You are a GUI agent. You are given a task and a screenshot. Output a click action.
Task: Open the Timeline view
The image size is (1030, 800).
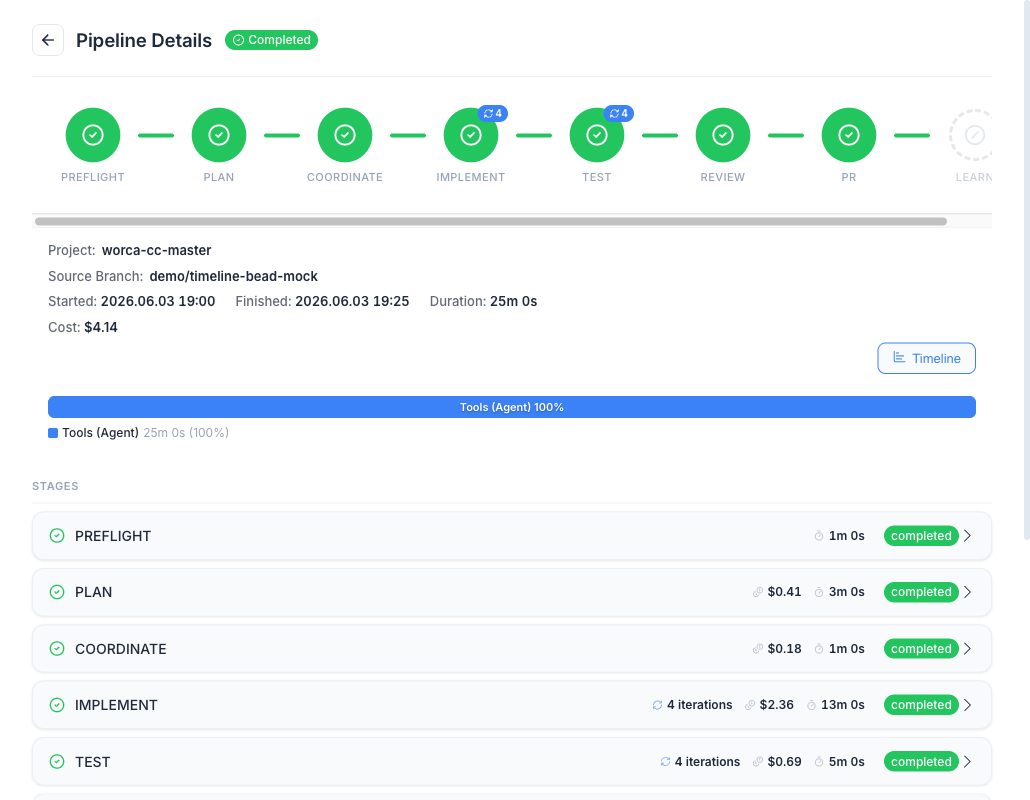click(x=926, y=358)
